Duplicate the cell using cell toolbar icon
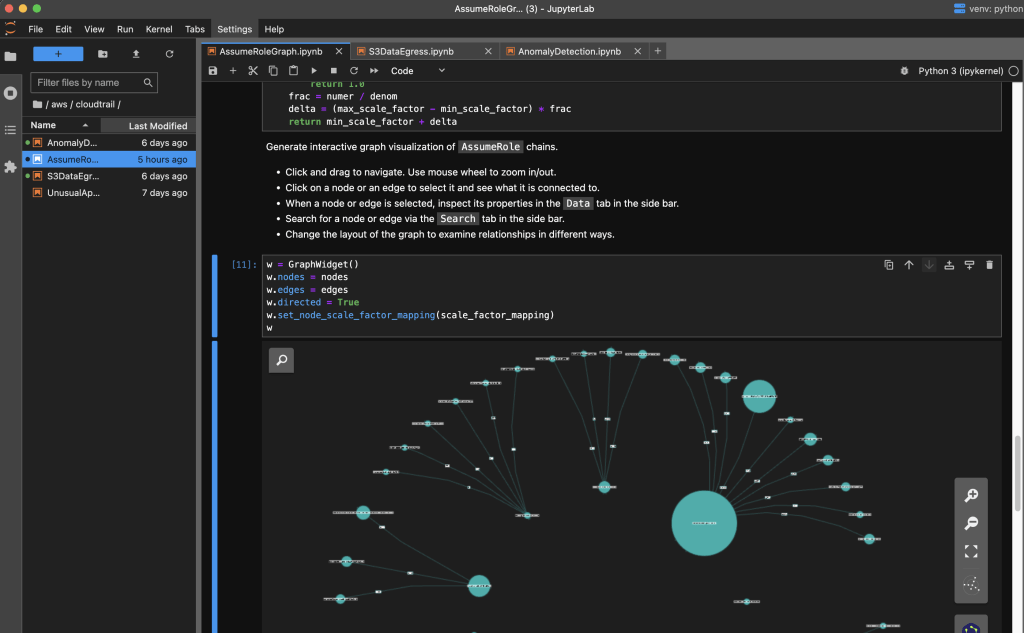 (x=889, y=265)
